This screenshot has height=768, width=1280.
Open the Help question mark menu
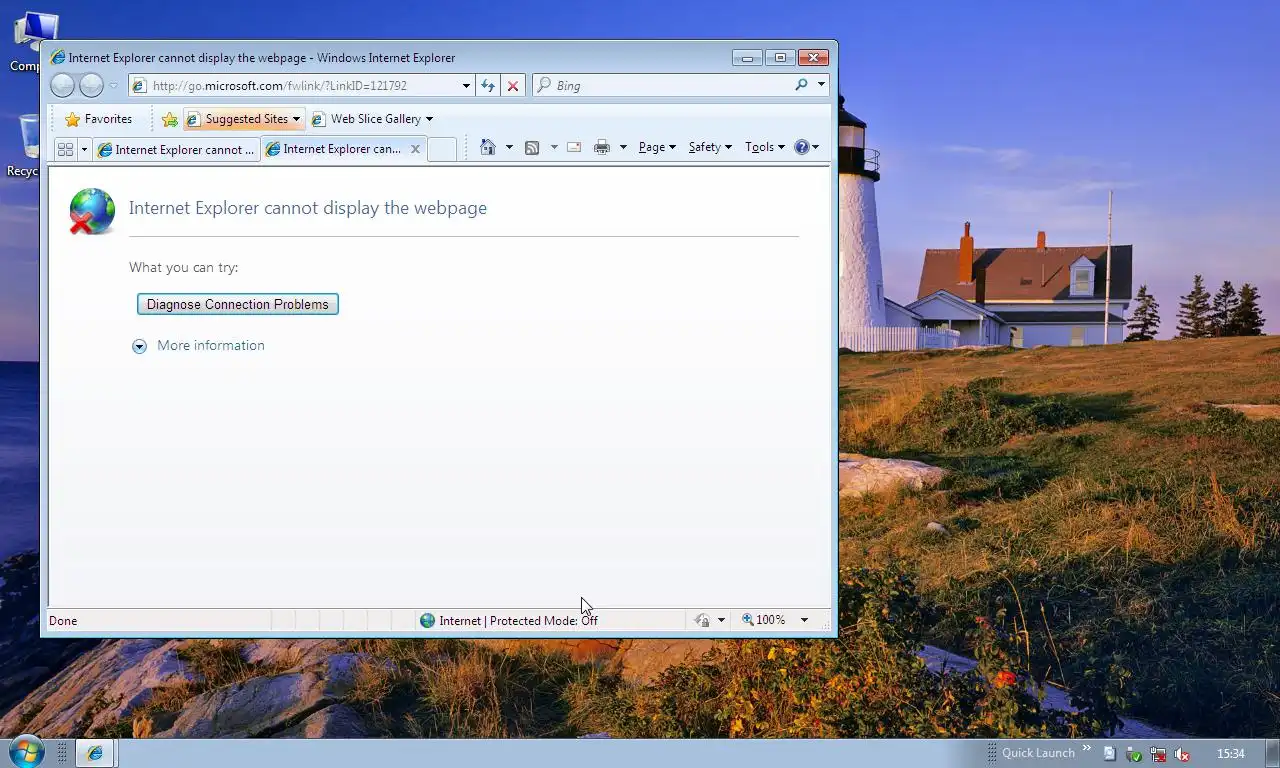pos(806,147)
